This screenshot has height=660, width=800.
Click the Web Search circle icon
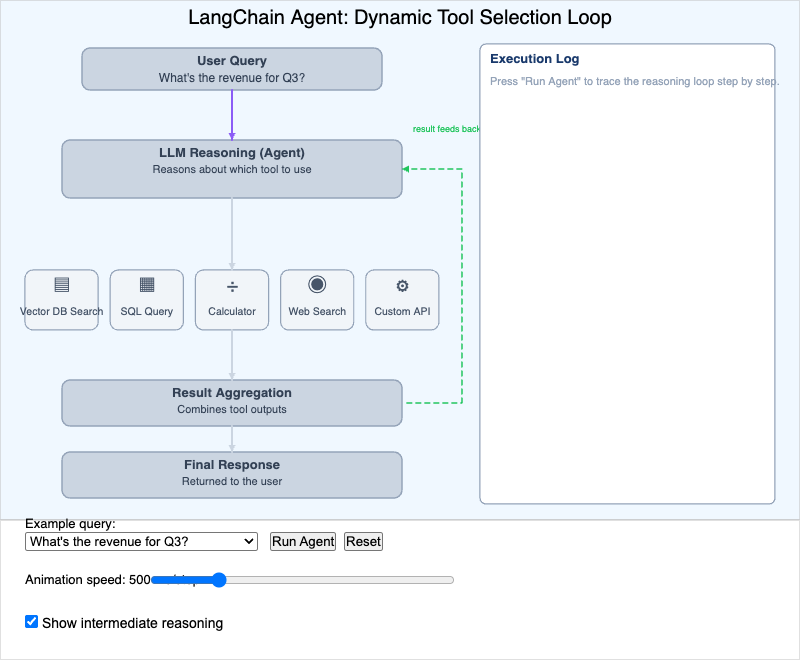click(317, 285)
